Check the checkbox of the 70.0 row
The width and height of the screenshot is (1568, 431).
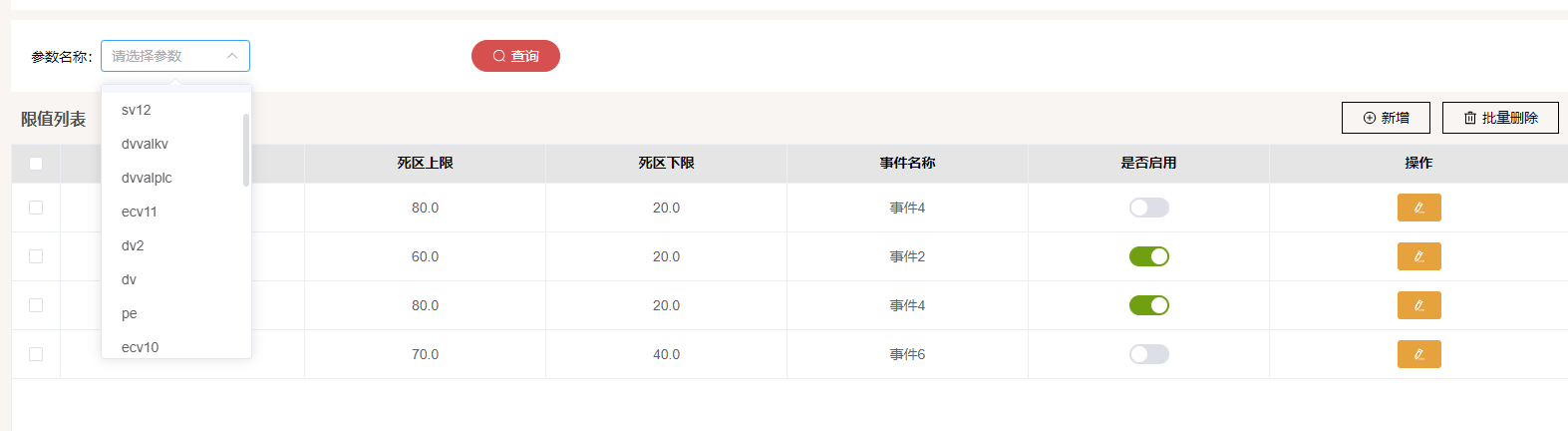click(x=36, y=354)
